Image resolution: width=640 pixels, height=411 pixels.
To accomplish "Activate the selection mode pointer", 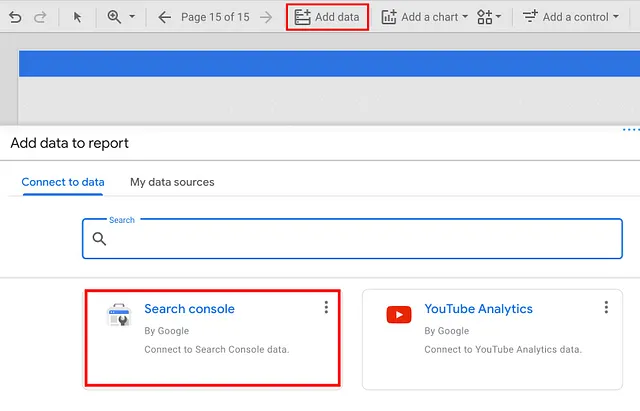I will (77, 17).
